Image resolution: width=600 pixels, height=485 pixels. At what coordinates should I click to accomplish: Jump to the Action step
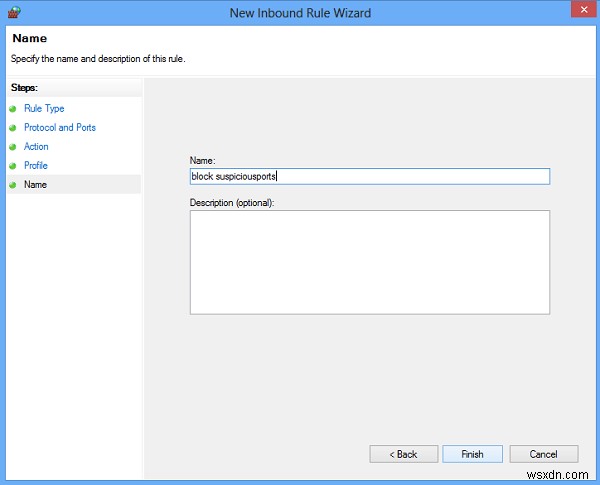coord(36,146)
